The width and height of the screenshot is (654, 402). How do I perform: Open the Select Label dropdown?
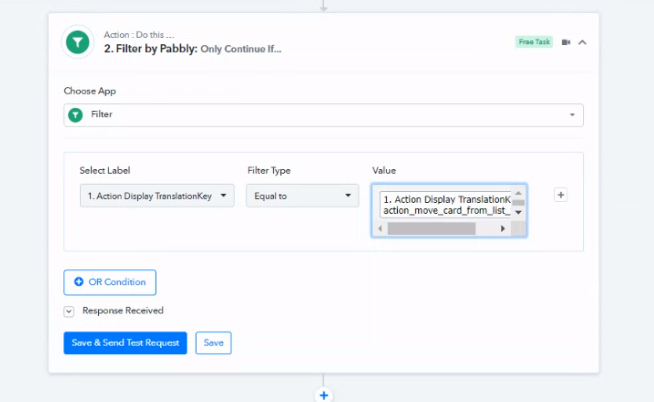[x=157, y=196]
